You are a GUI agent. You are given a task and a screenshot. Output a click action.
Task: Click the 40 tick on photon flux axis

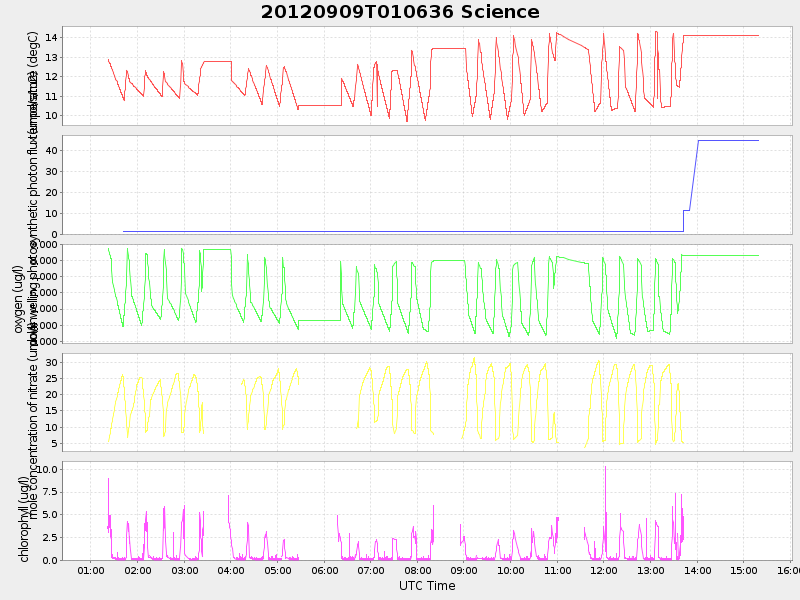click(x=51, y=151)
